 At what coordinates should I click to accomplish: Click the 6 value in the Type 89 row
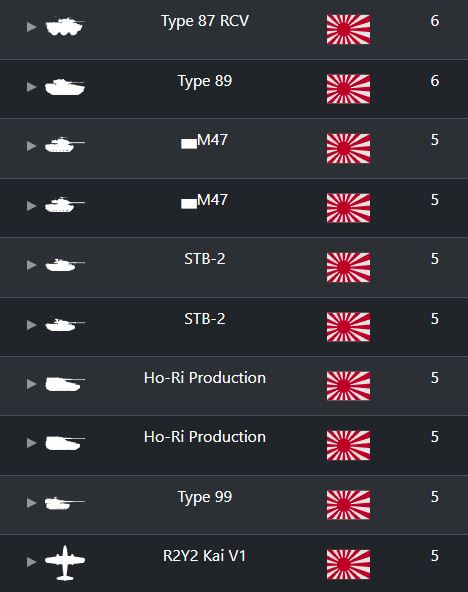(x=435, y=81)
